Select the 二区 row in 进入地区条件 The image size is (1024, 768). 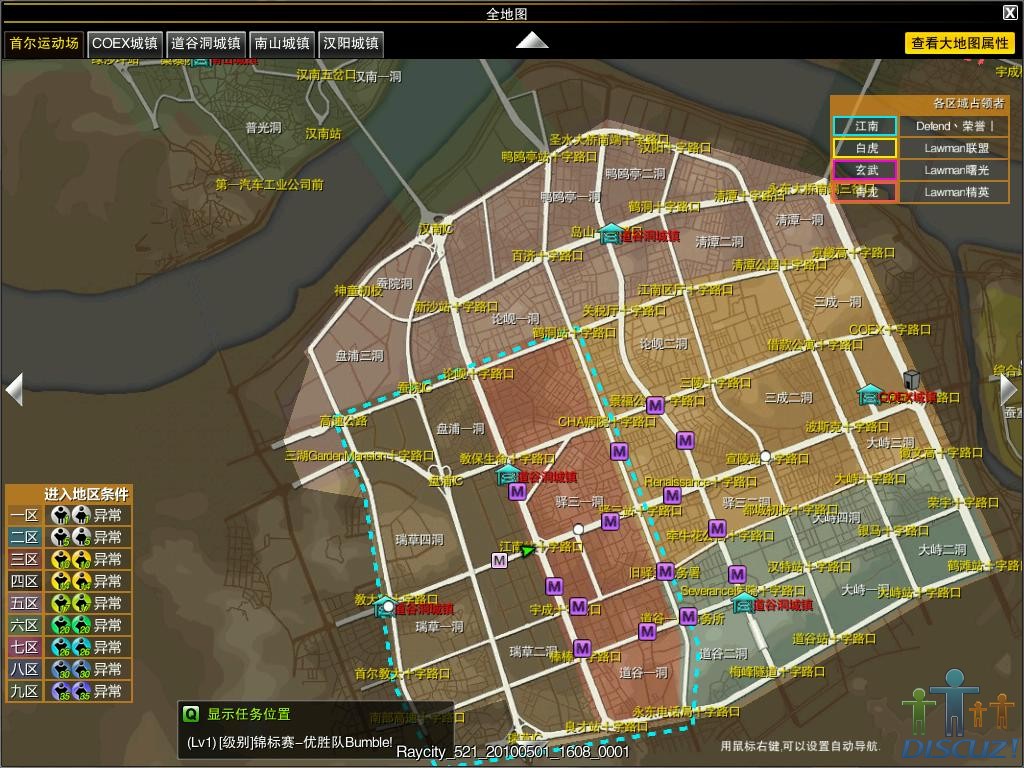[69, 537]
